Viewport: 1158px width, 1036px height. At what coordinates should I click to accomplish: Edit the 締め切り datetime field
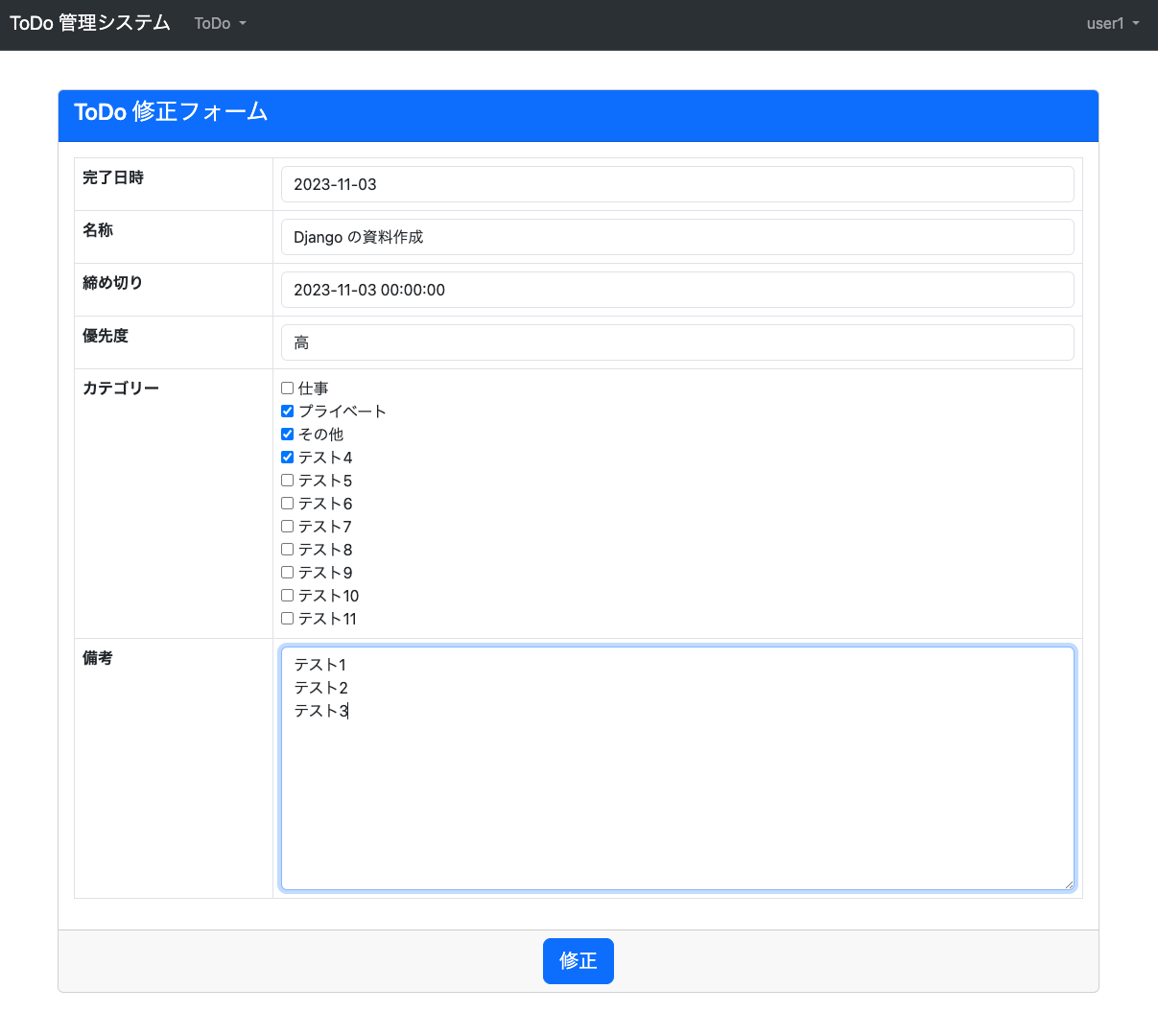677,290
